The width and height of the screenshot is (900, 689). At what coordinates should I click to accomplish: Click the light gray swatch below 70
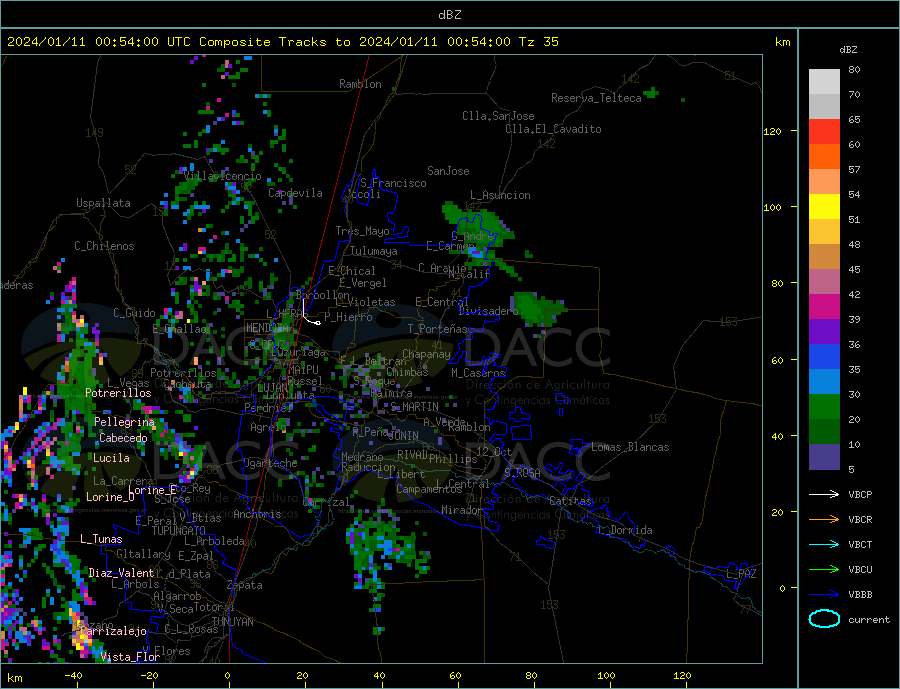pyautogui.click(x=824, y=107)
